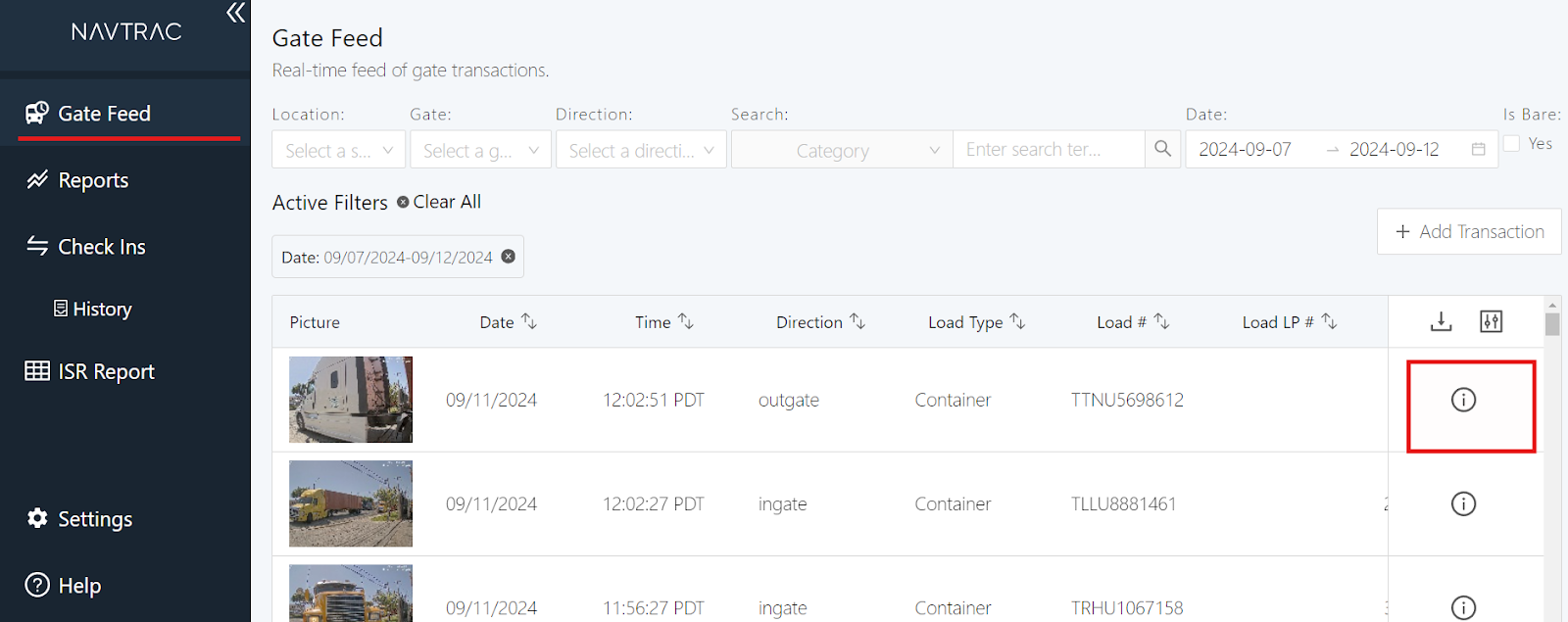The height and width of the screenshot is (622, 1568).
Task: Select the Gate Feed sidebar icon
Action: pyautogui.click(x=36, y=113)
